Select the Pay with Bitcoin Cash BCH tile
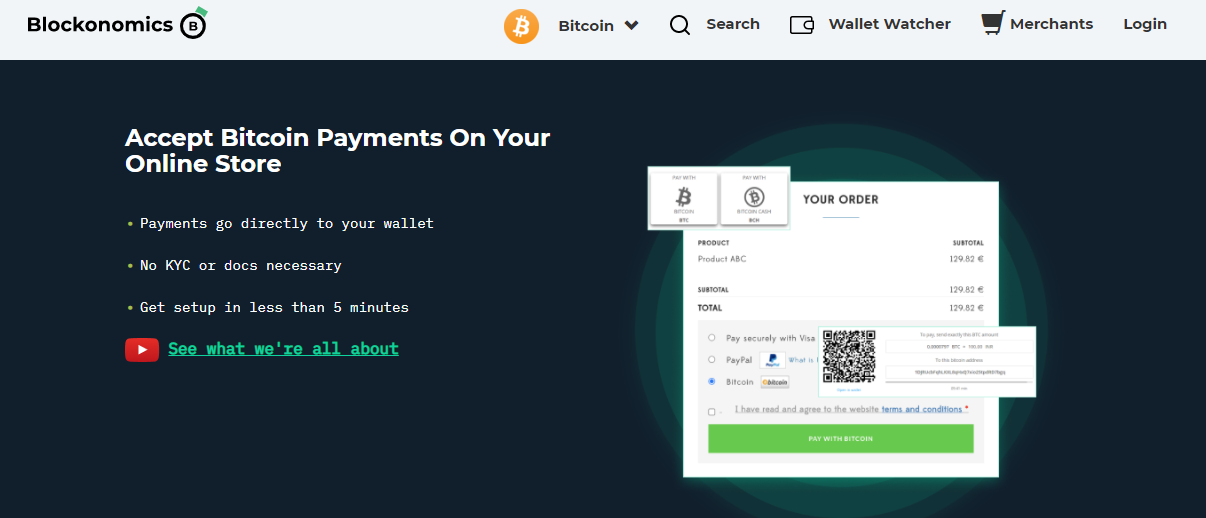The image size is (1206, 518). tap(754, 198)
